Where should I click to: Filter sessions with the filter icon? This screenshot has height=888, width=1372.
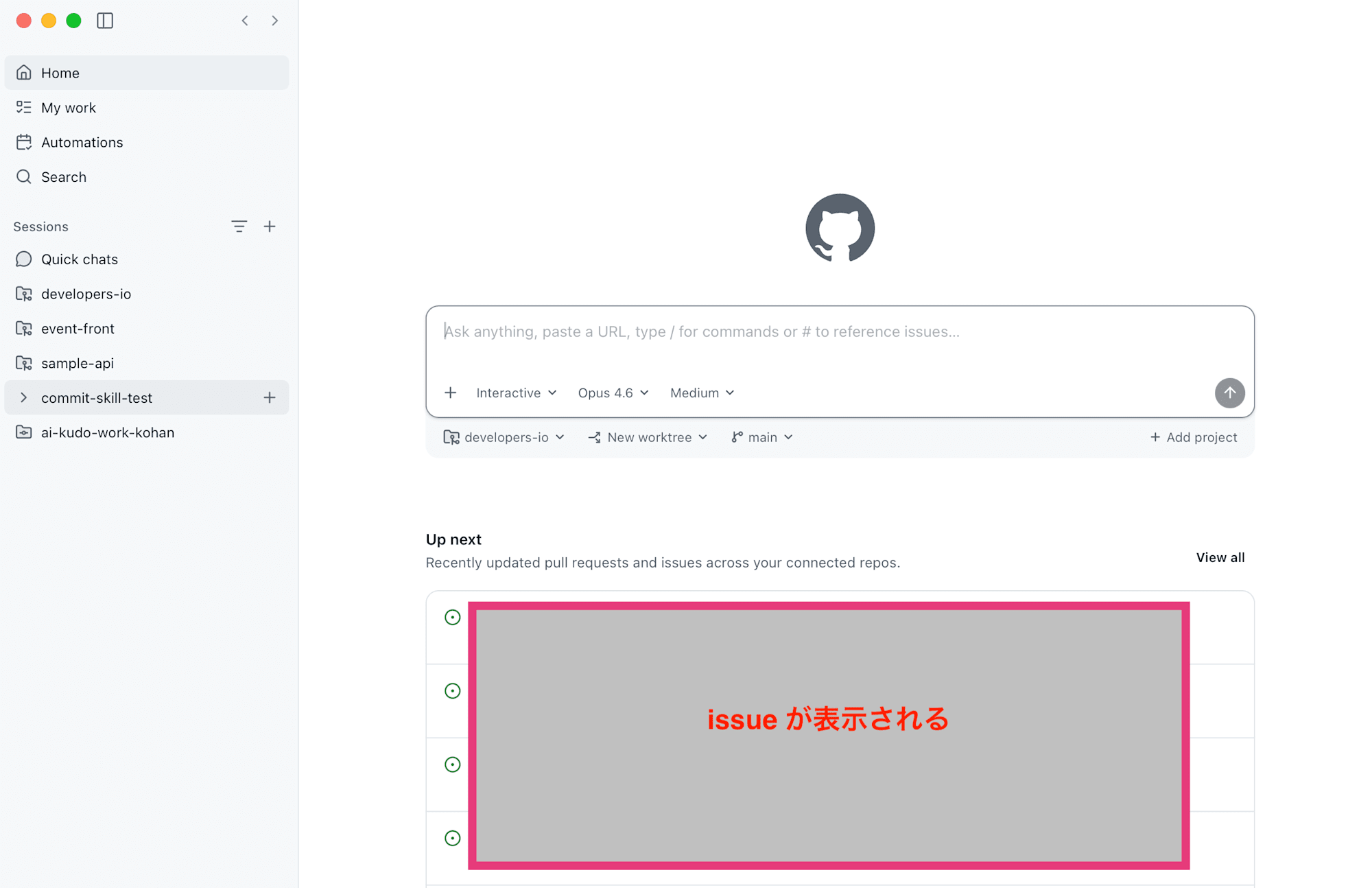[239, 226]
